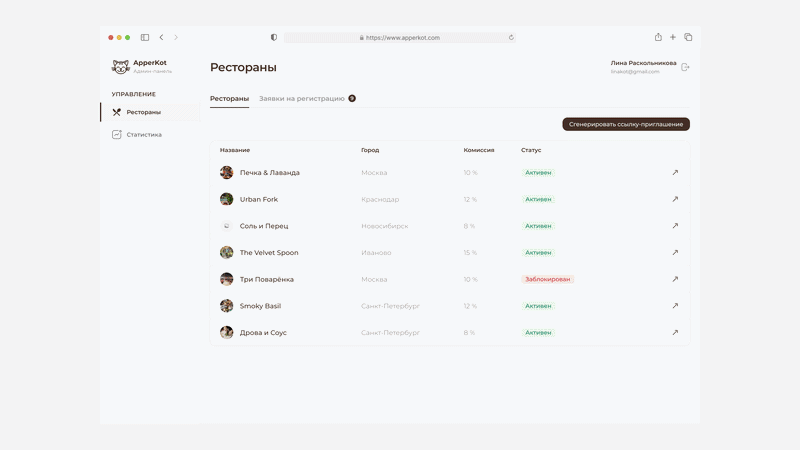Image resolution: width=800 pixels, height=450 pixels.
Task: Click the AppErKot cat logo
Action: (120, 66)
